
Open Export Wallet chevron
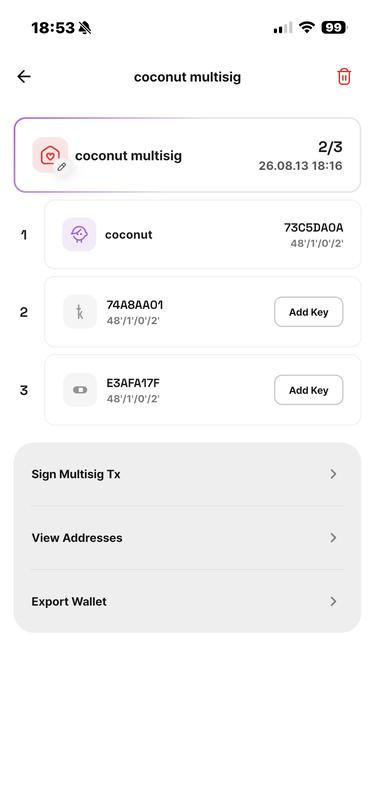click(334, 601)
